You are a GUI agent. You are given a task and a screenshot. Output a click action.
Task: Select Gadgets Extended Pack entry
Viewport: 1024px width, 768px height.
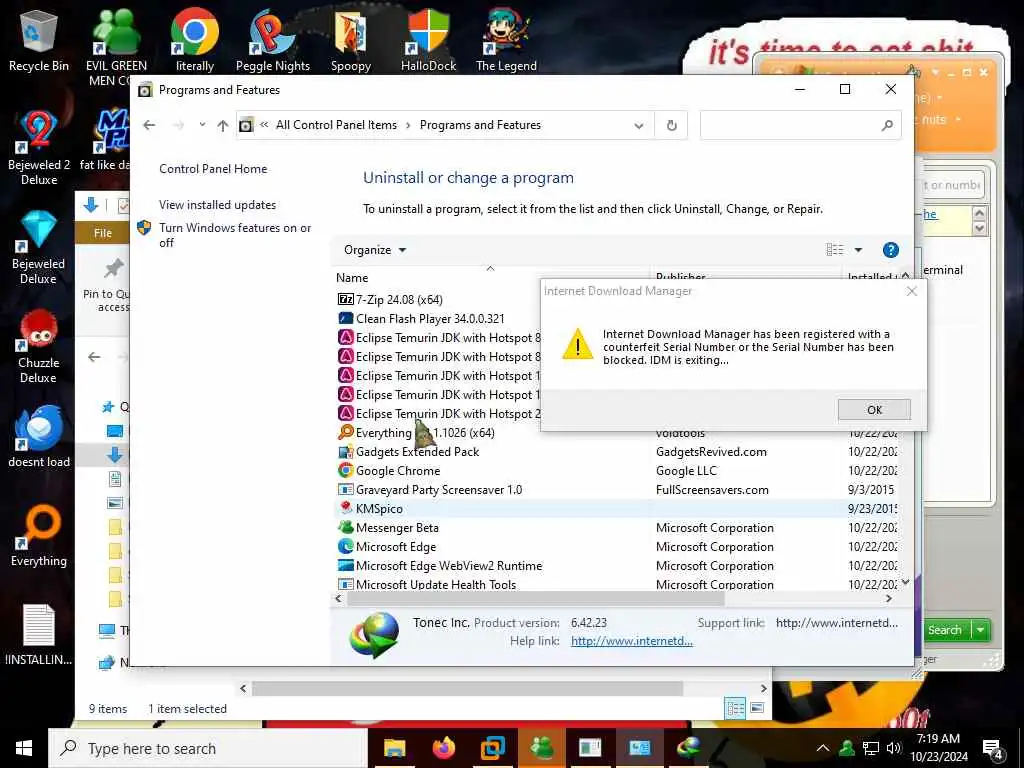[x=417, y=451]
